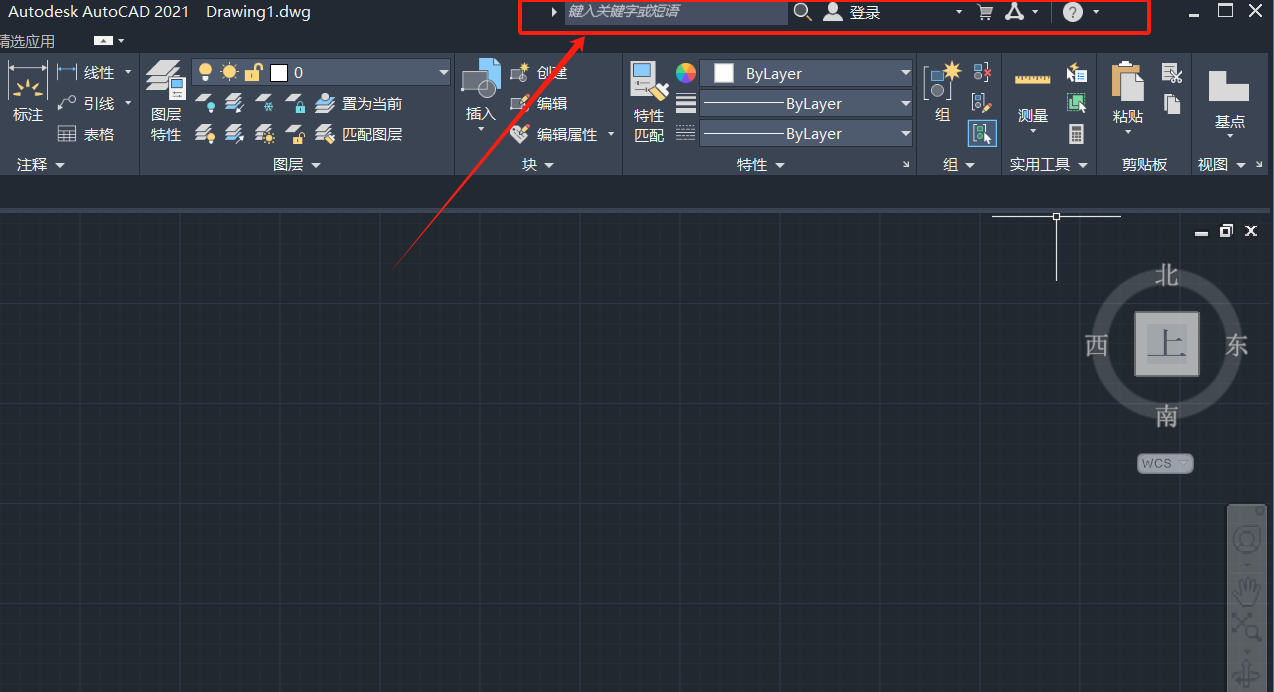1274x692 pixels.
Task: Click the 置为当前 make current button
Action: coord(359,104)
